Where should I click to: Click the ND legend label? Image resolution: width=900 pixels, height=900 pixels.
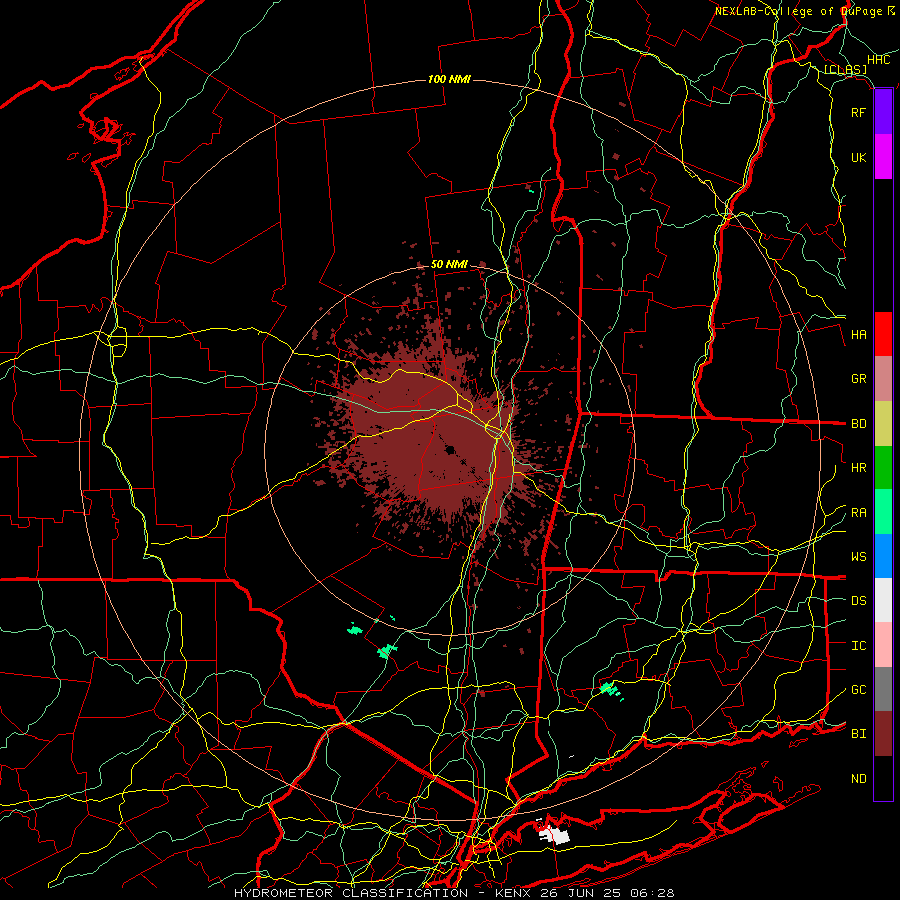click(858, 779)
